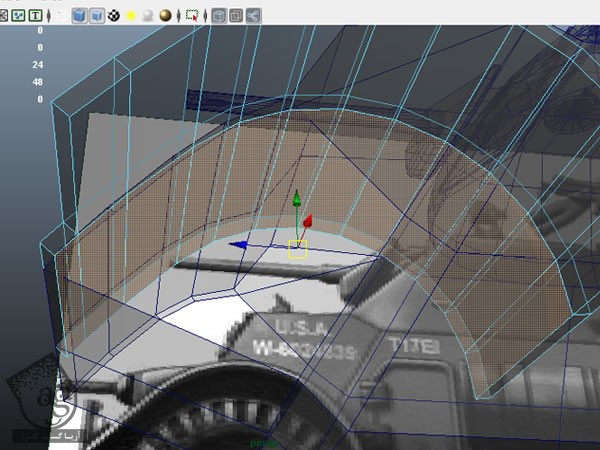Viewport: 600px width, 450px height.
Task: Click separator handle before the X-Ray icons
Action: point(206,15)
